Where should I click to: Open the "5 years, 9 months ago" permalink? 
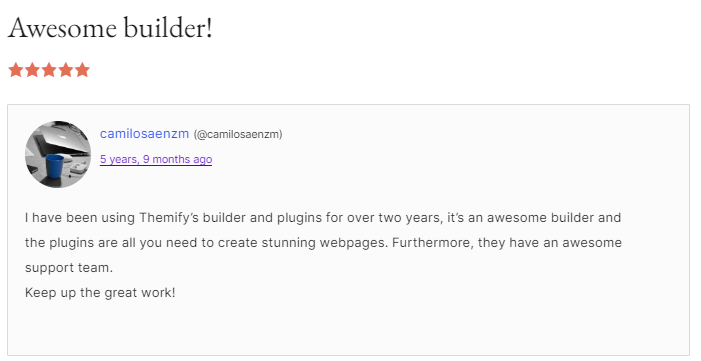pyautogui.click(x=156, y=159)
